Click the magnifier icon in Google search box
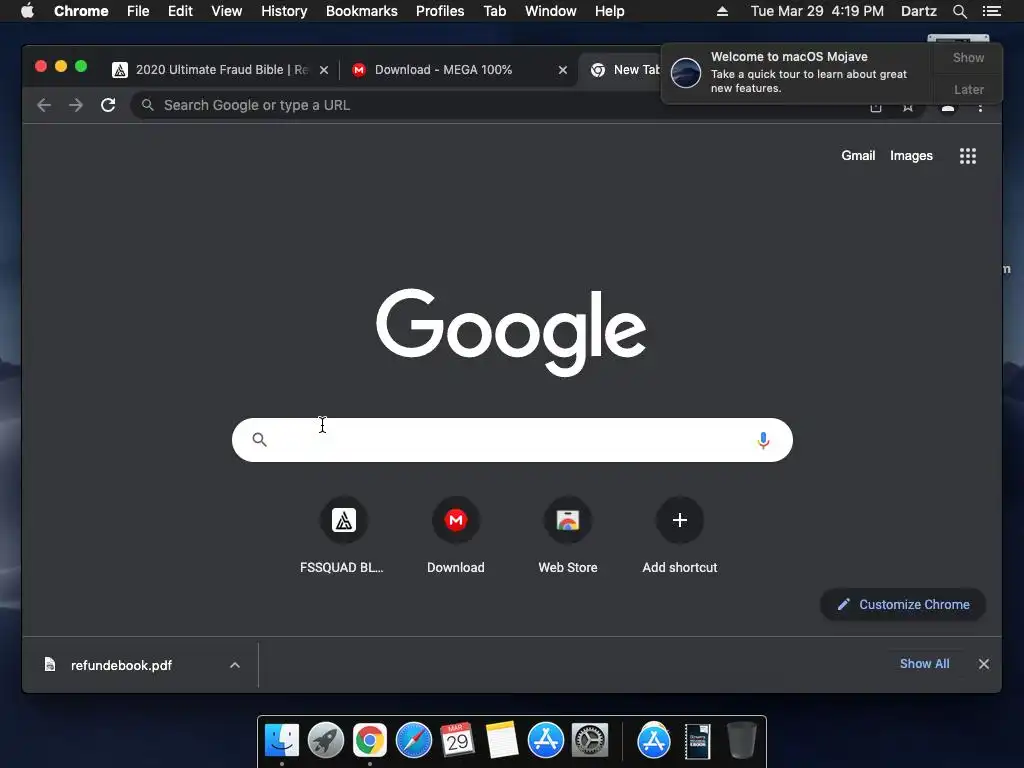The image size is (1024, 768). pyautogui.click(x=259, y=440)
